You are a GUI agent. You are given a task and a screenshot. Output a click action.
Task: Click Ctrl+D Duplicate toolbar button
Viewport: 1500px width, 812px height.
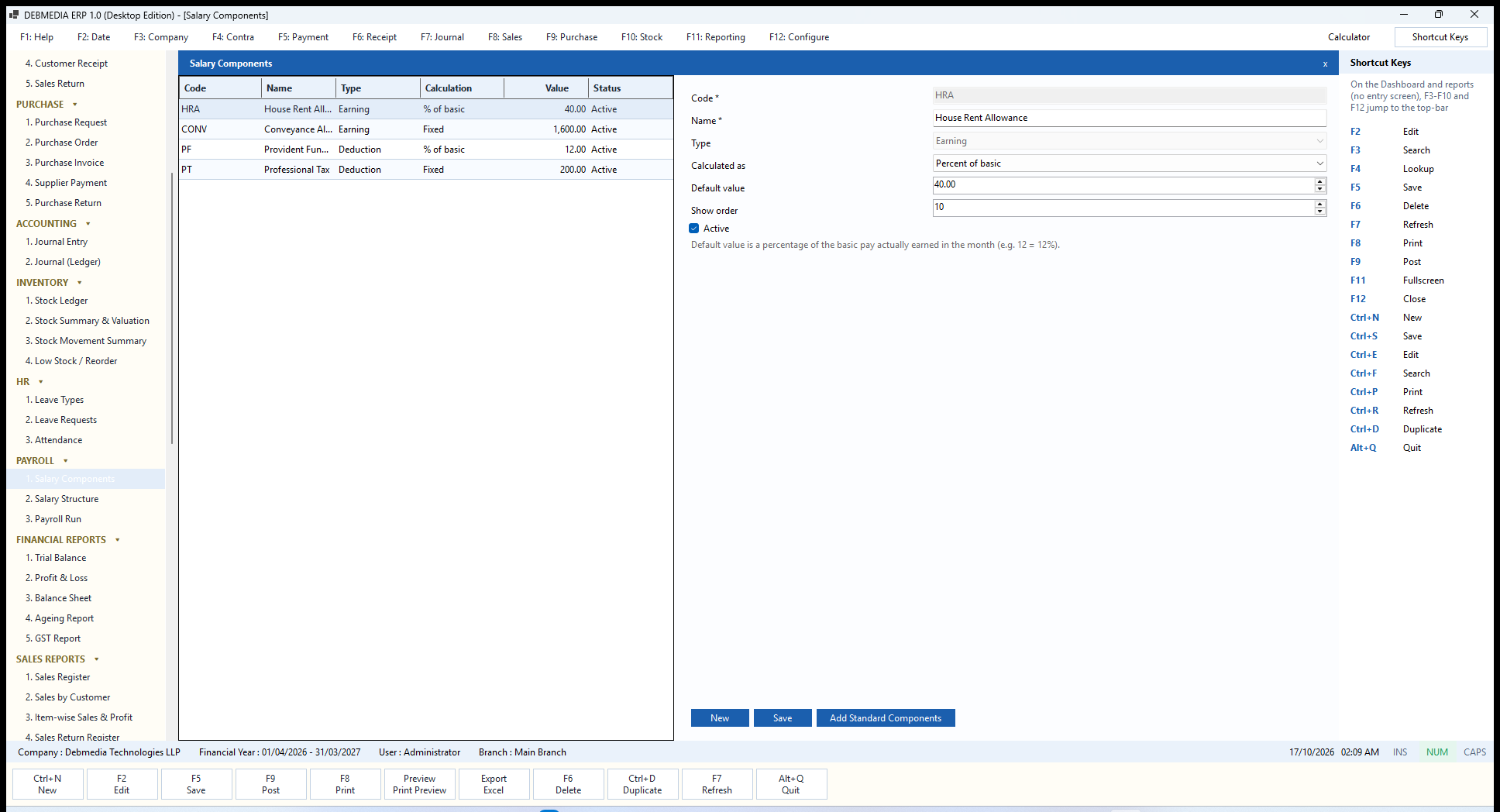[x=642, y=784]
